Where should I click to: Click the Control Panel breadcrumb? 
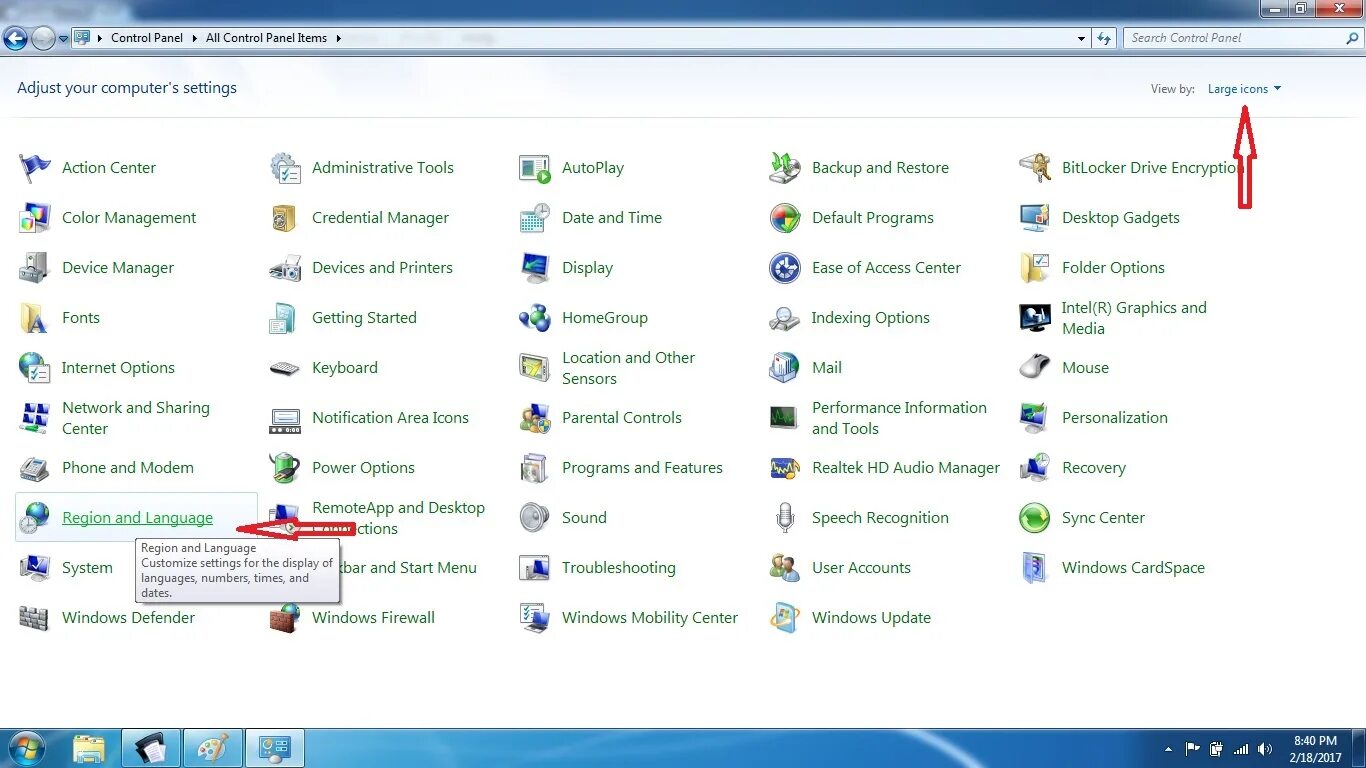coord(147,38)
